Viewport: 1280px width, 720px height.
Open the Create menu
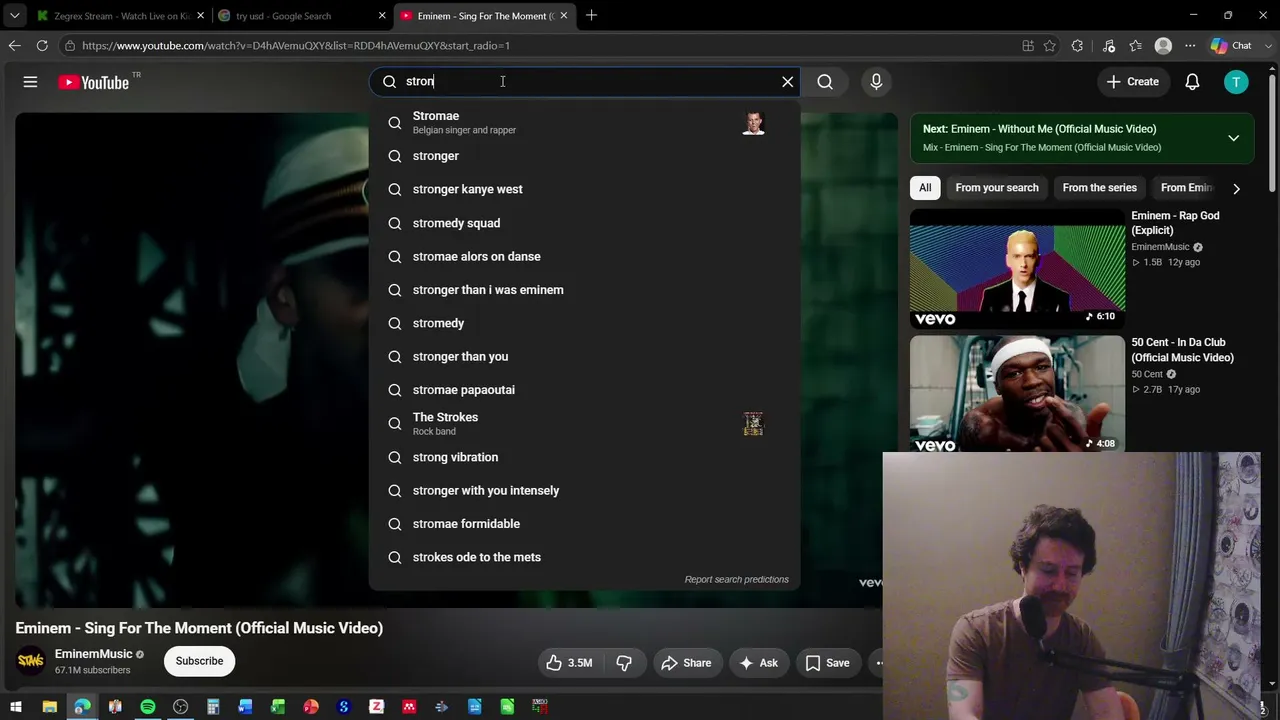1133,82
